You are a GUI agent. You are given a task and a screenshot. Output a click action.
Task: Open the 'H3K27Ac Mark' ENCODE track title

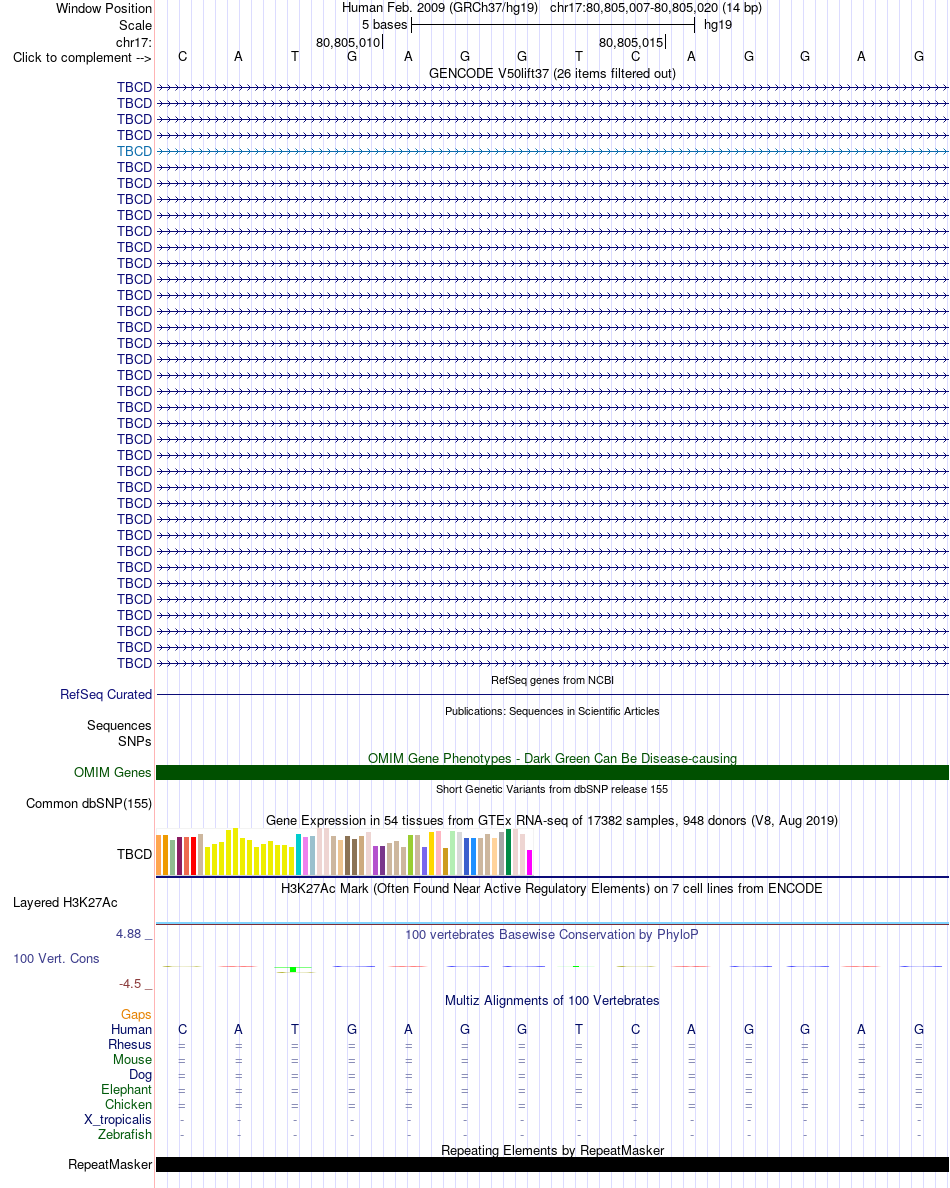(x=552, y=888)
